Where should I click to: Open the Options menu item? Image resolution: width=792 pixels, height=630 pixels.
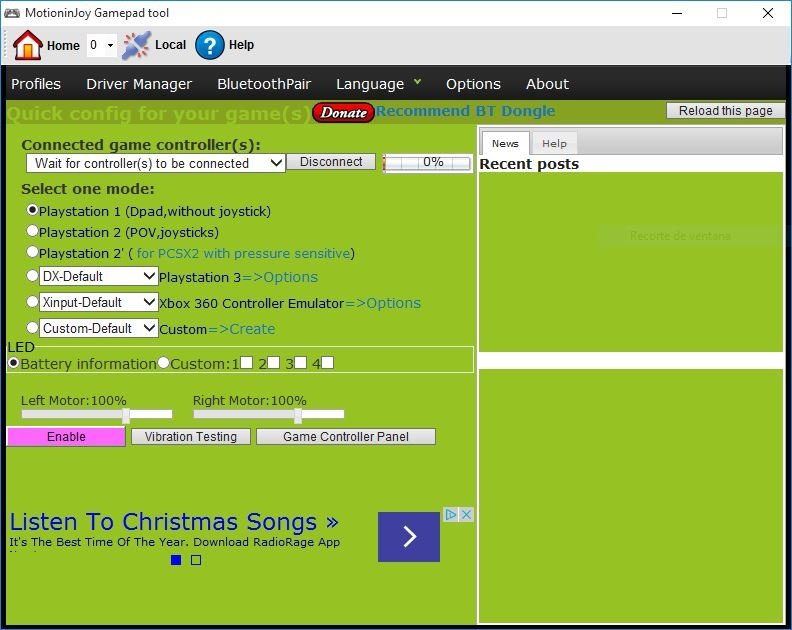coord(473,84)
